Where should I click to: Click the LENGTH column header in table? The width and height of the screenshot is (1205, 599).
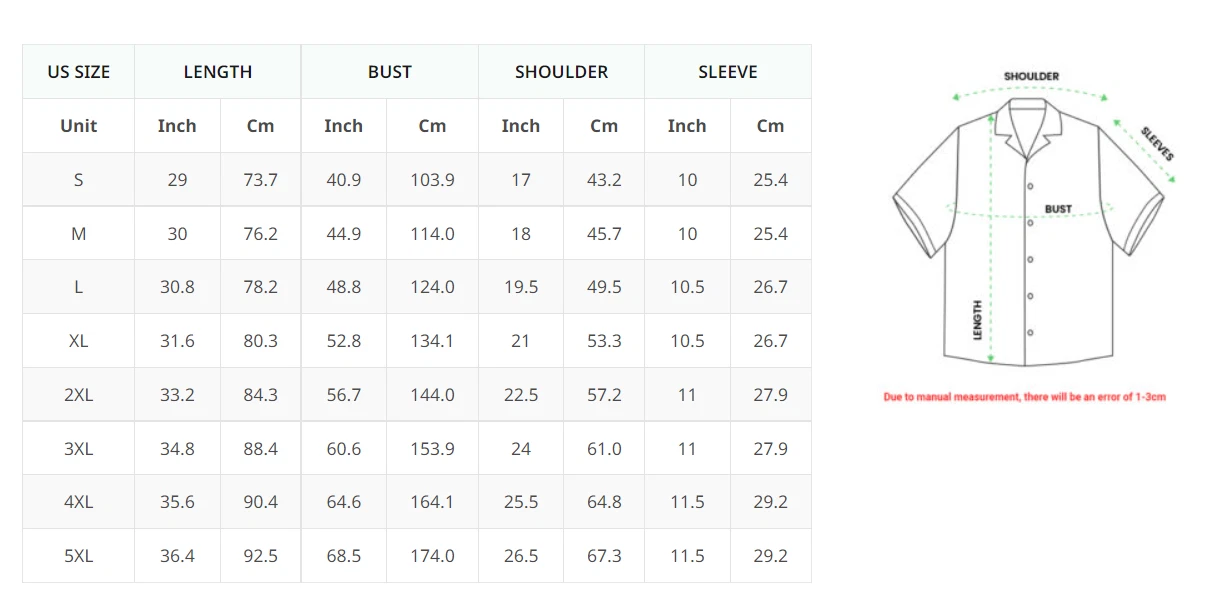[218, 72]
